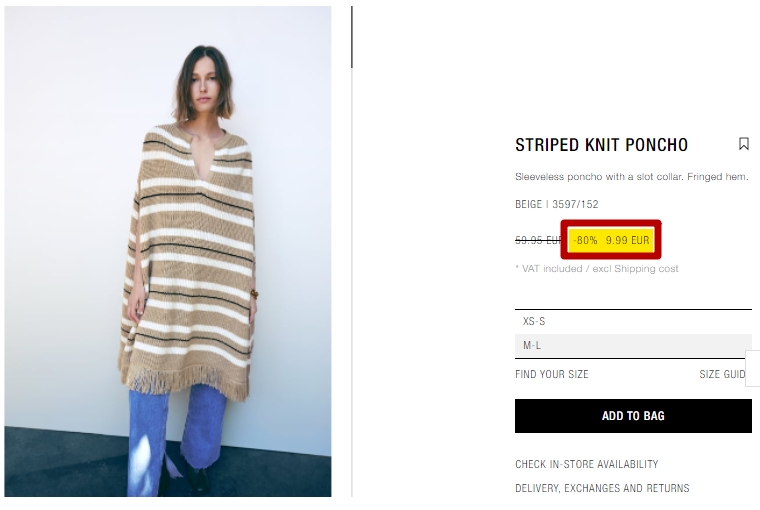Viewport: 760px width, 510px height.
Task: Choose the M-L size option
Action: (x=633, y=346)
